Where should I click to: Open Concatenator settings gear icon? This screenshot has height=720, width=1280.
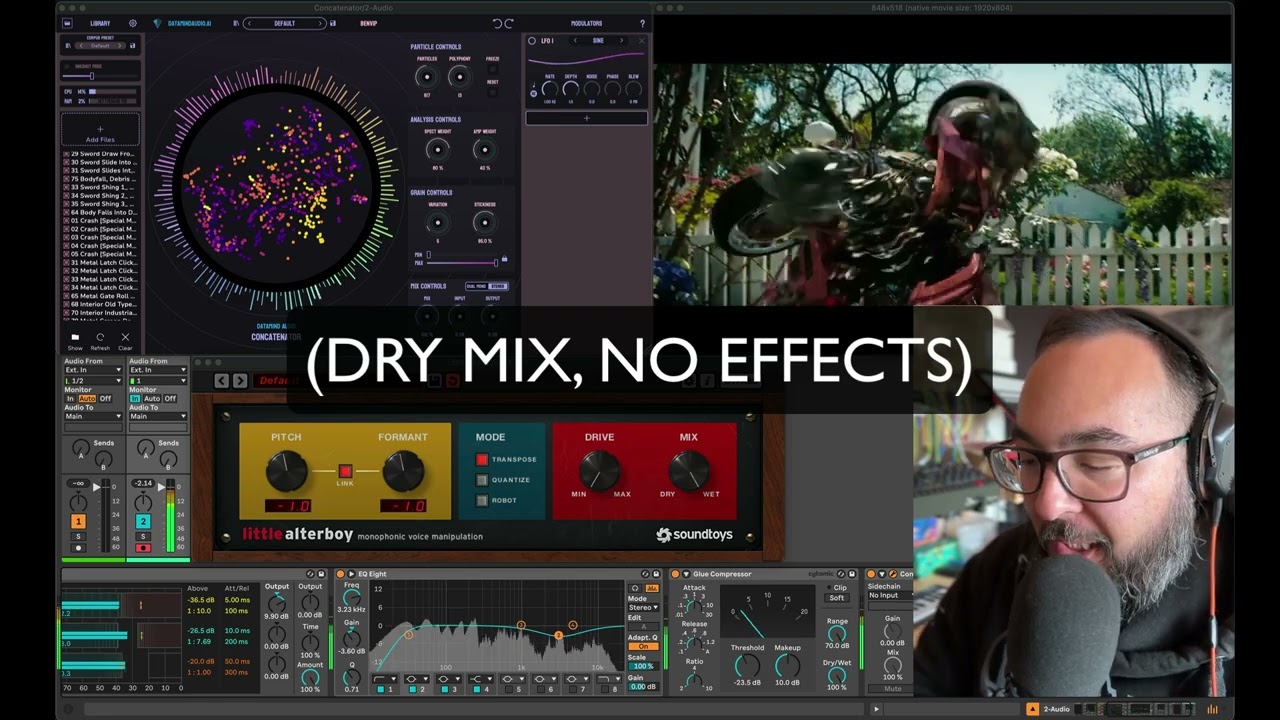[x=133, y=23]
